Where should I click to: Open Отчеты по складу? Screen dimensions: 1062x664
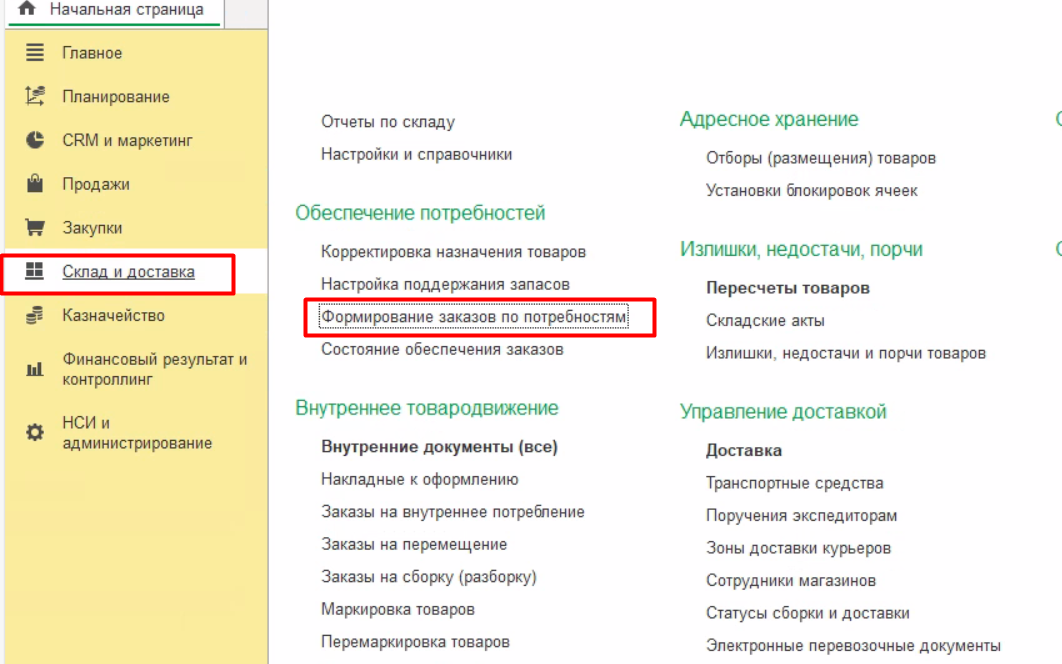(x=388, y=122)
